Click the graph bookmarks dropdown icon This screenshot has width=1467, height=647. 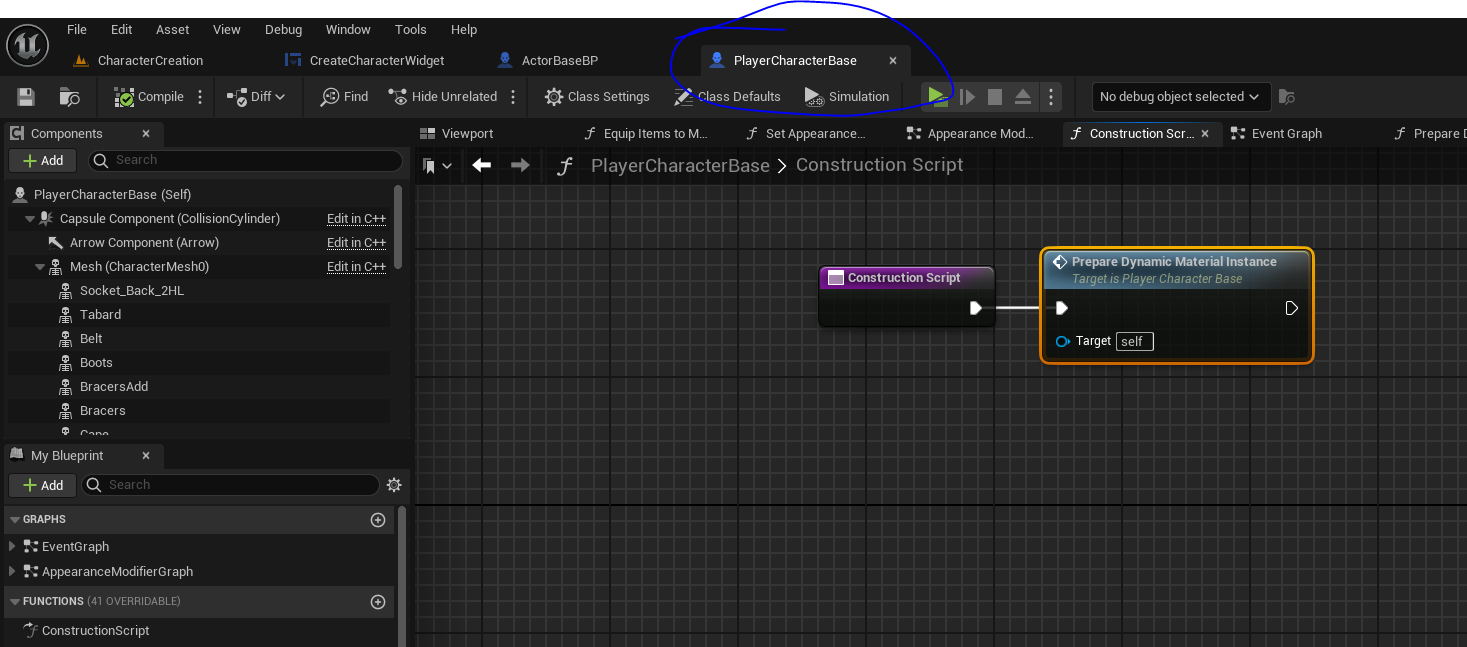[x=437, y=166]
